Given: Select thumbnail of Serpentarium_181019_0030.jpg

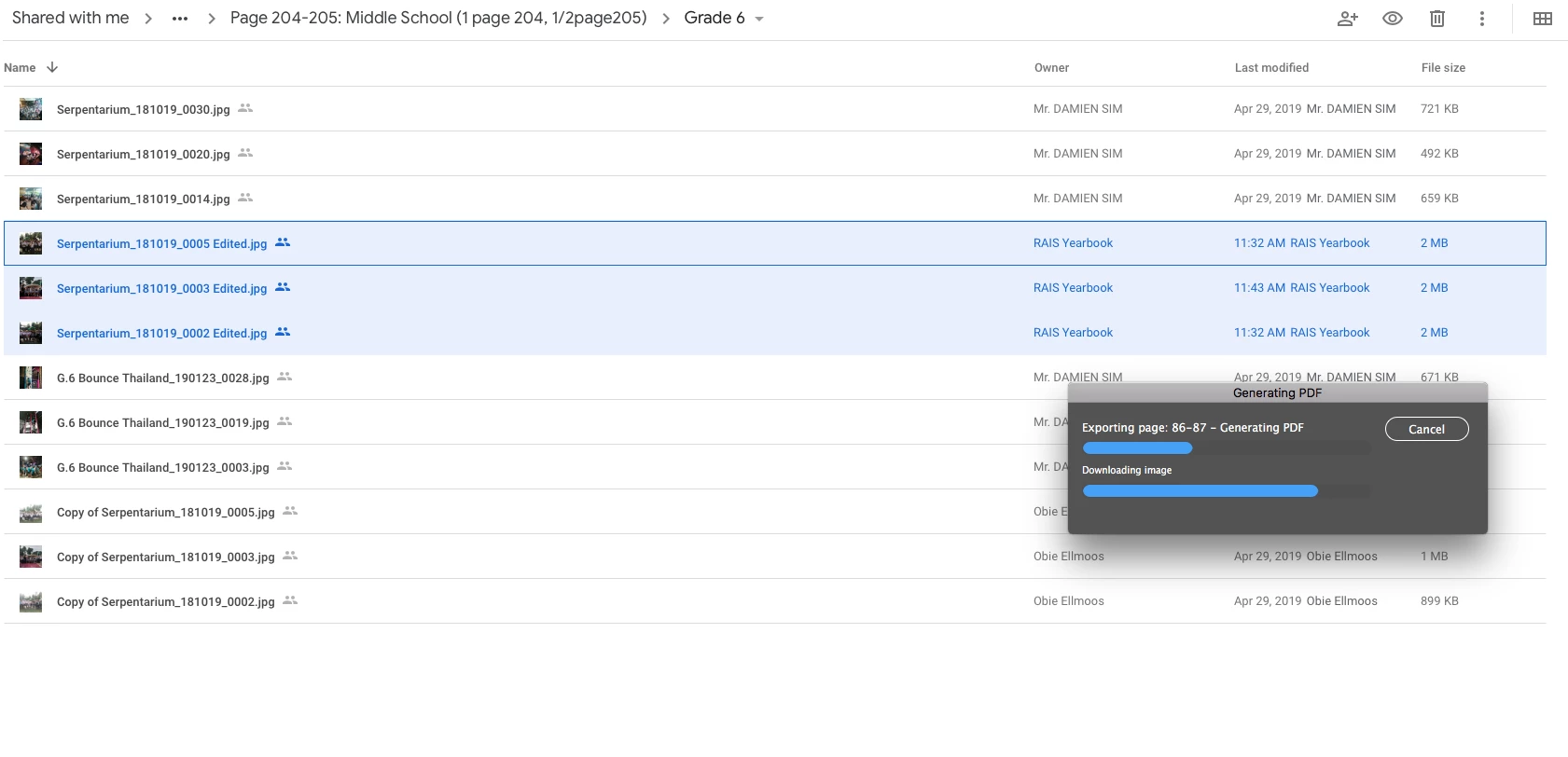Looking at the screenshot, I should (31, 109).
